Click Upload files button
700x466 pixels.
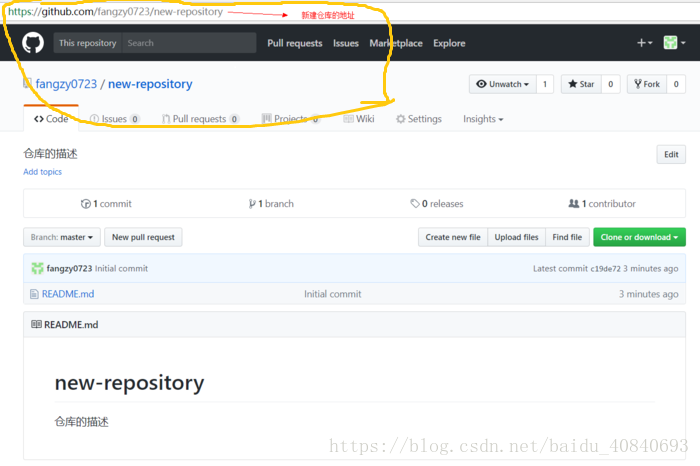pos(516,237)
